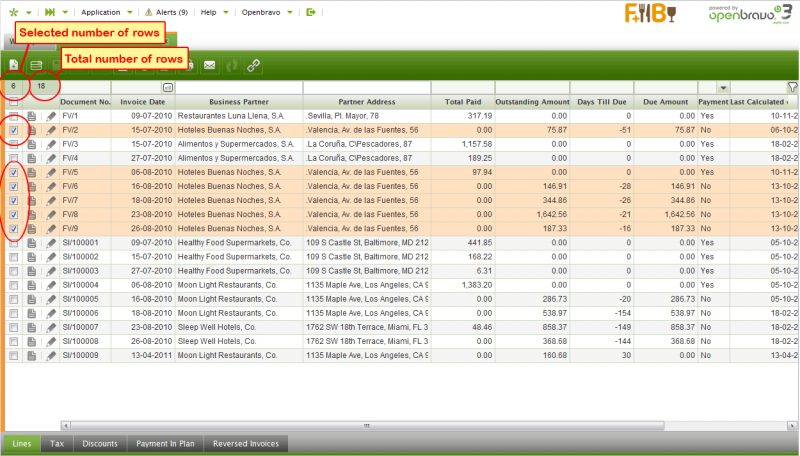Open the Discounts tab
Viewport: 800px width, 456px height.
(x=100, y=443)
